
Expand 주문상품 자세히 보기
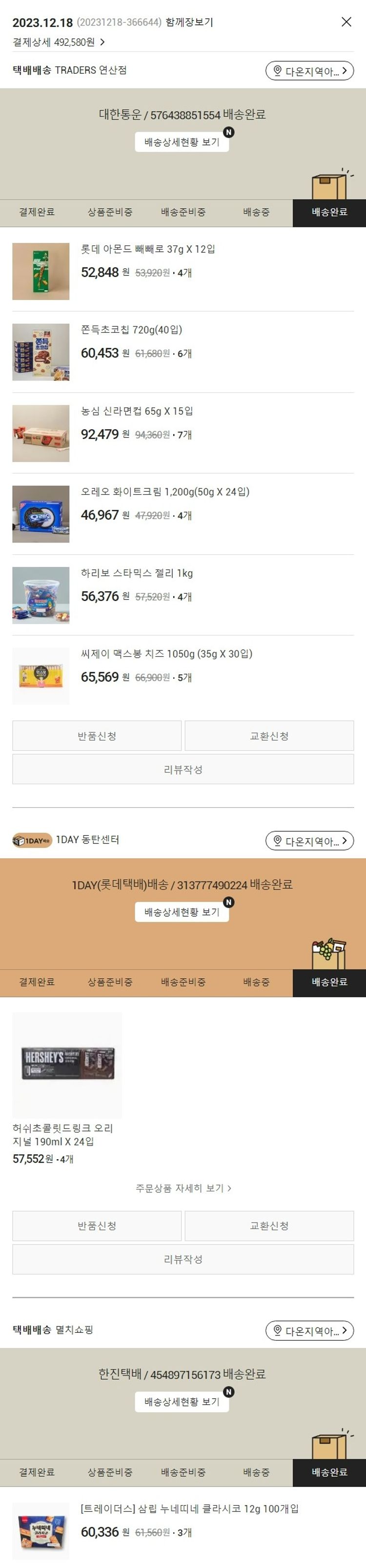pyautogui.click(x=183, y=1187)
